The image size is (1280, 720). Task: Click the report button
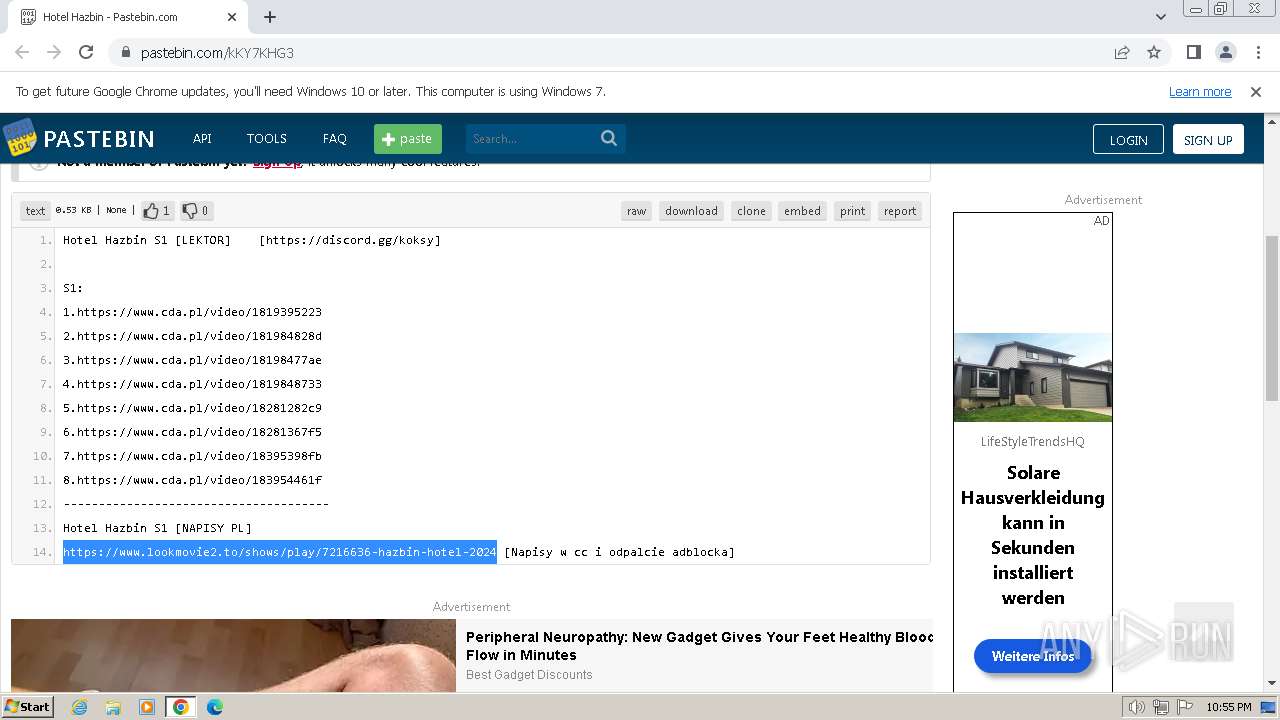[x=900, y=211]
